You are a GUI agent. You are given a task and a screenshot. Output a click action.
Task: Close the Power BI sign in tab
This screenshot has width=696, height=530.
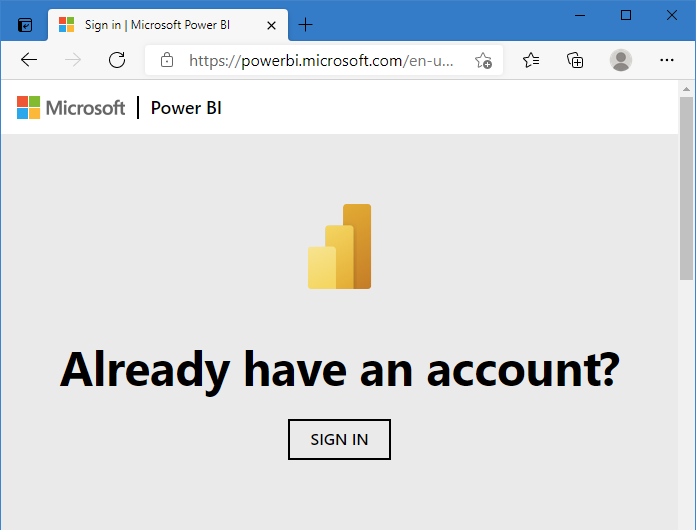click(271, 26)
